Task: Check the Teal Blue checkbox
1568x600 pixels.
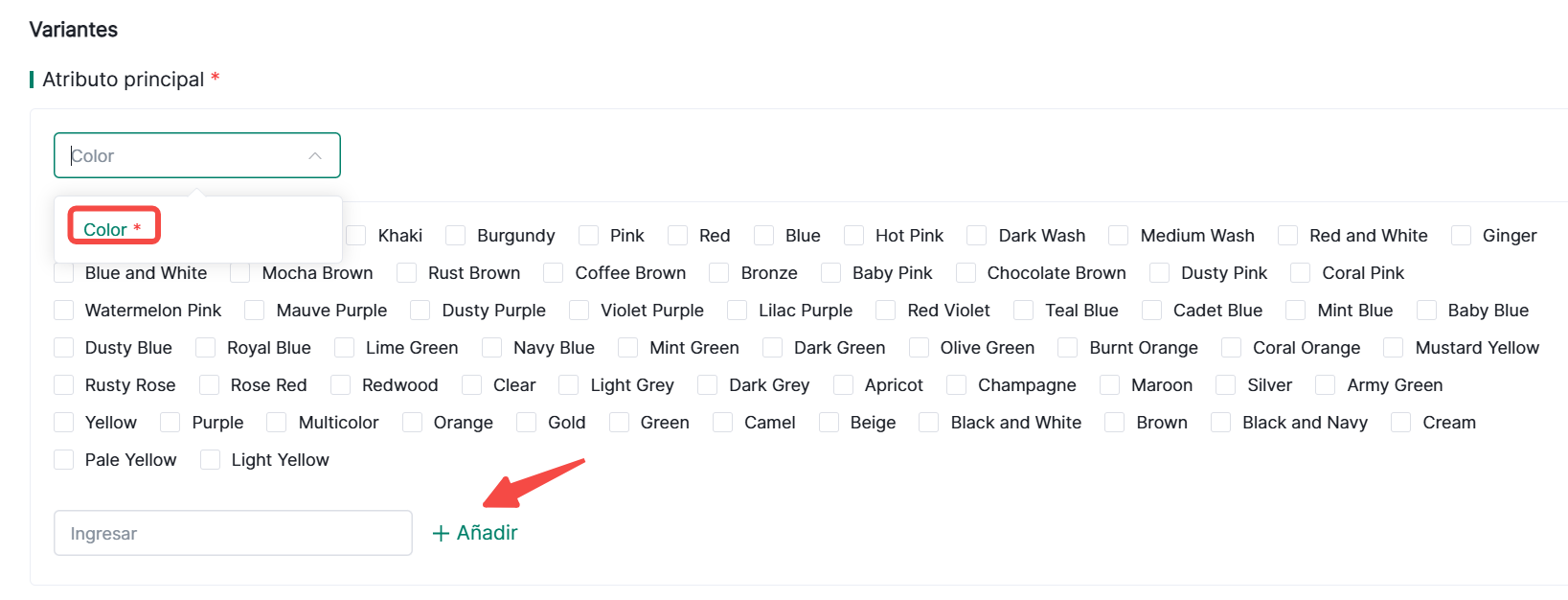Action: pos(1024,311)
